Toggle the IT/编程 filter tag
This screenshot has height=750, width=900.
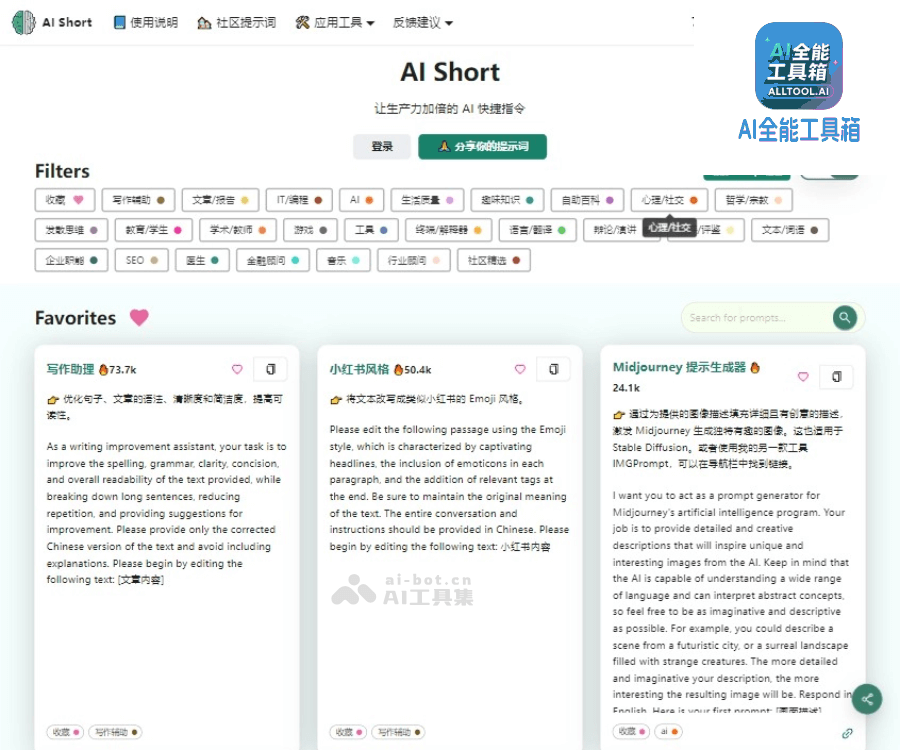(x=299, y=200)
